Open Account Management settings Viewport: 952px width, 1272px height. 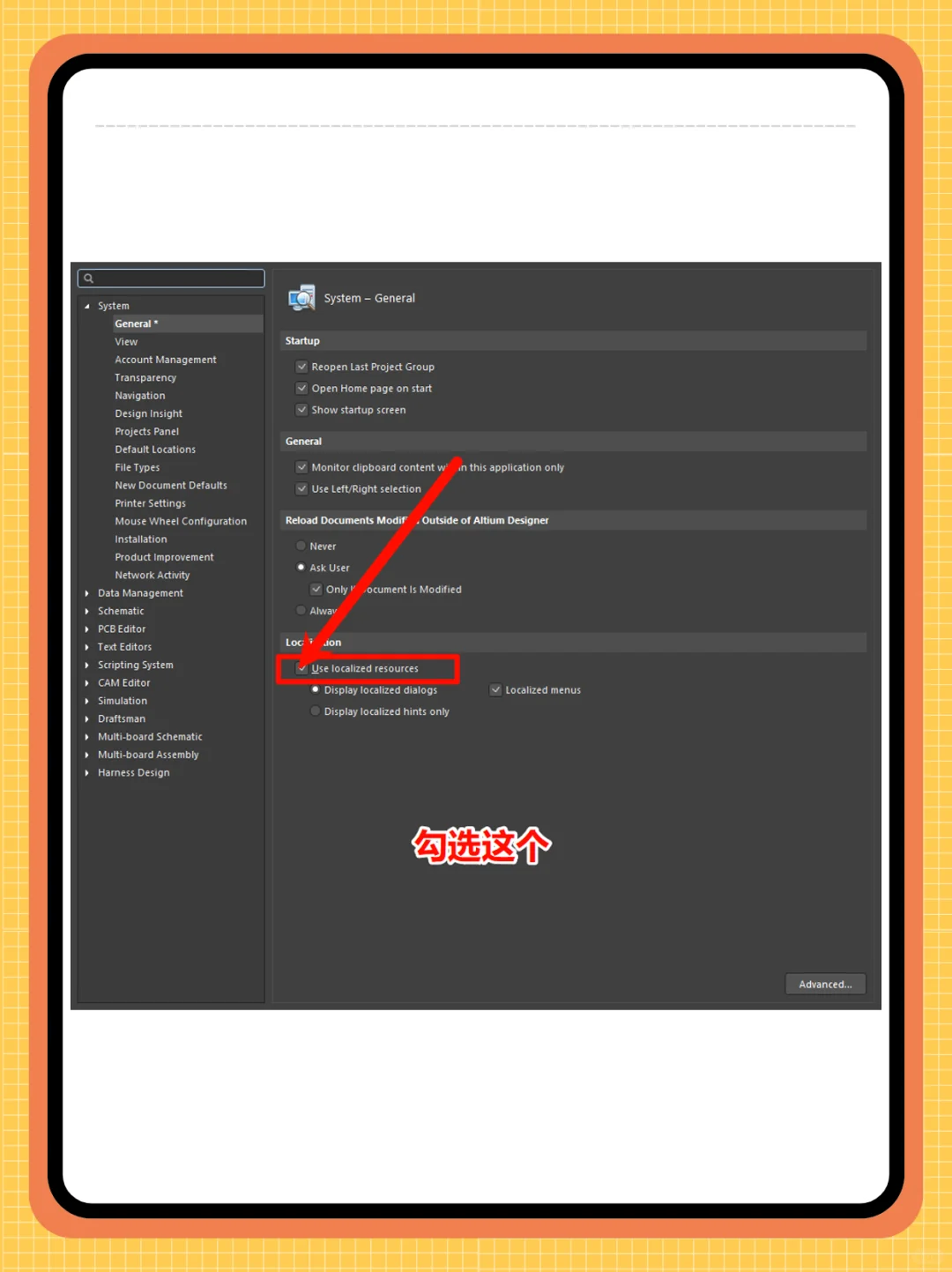166,360
